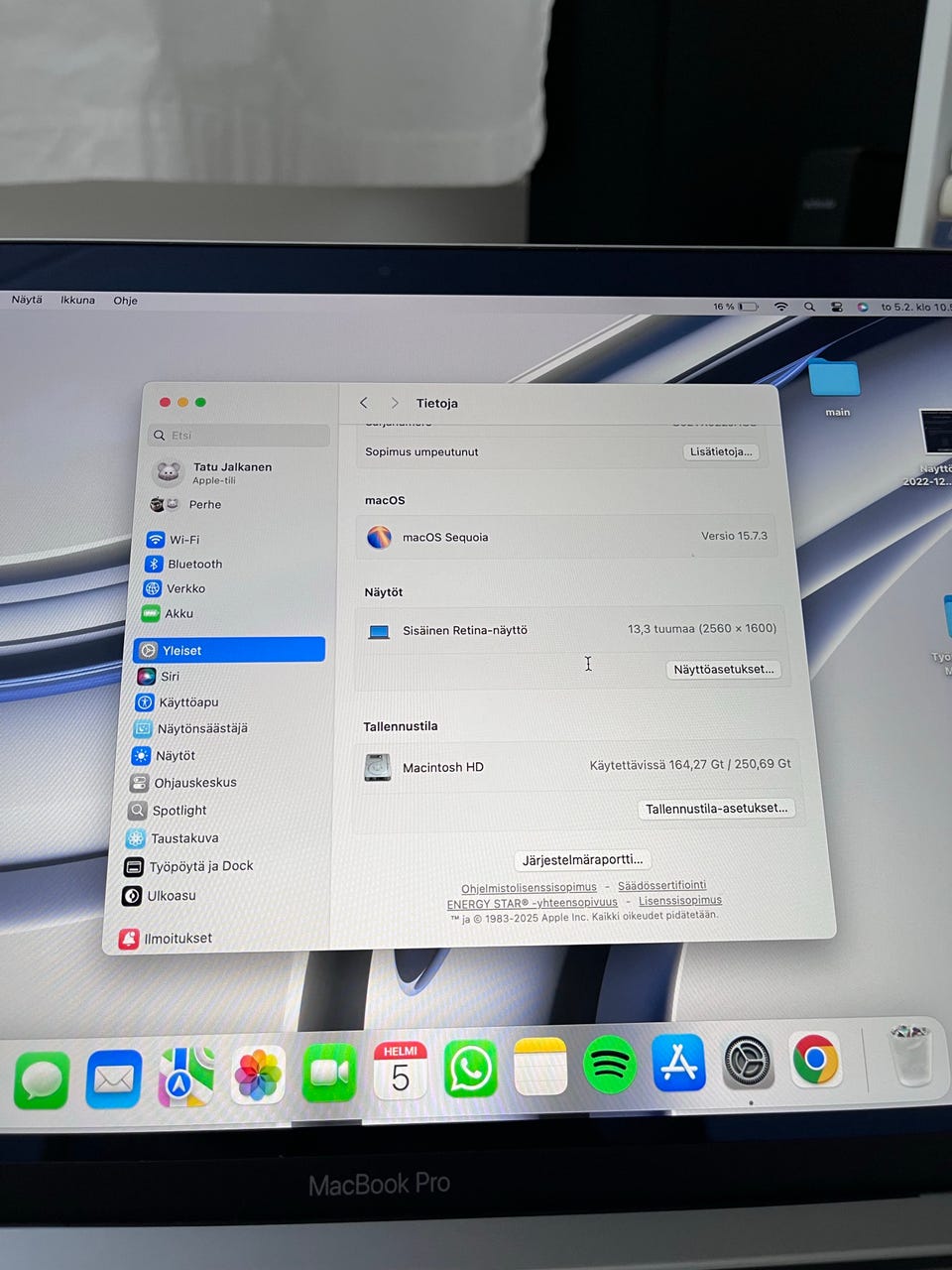
Task: Launch Maps from the Dock
Action: point(186,1077)
